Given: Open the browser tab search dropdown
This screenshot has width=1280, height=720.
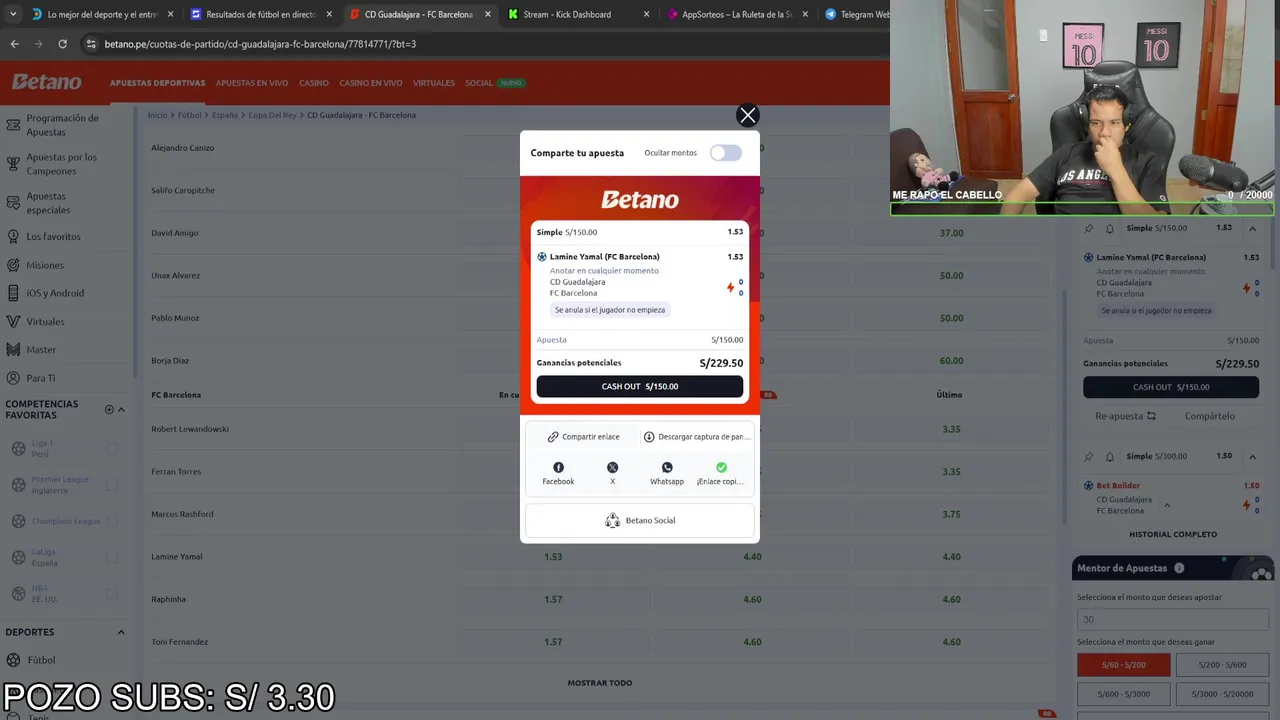Looking at the screenshot, I should tap(13, 14).
